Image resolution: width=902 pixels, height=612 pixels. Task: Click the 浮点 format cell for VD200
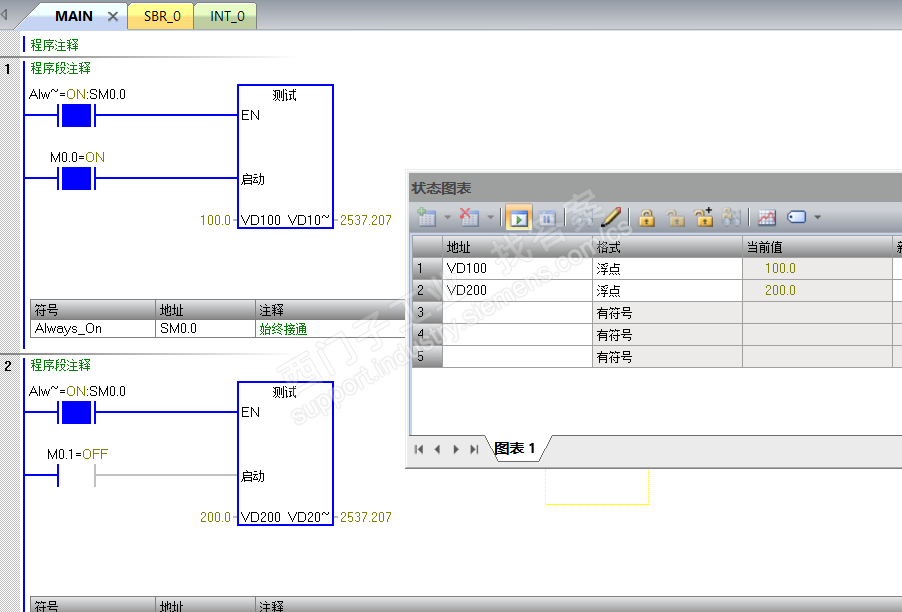point(667,290)
